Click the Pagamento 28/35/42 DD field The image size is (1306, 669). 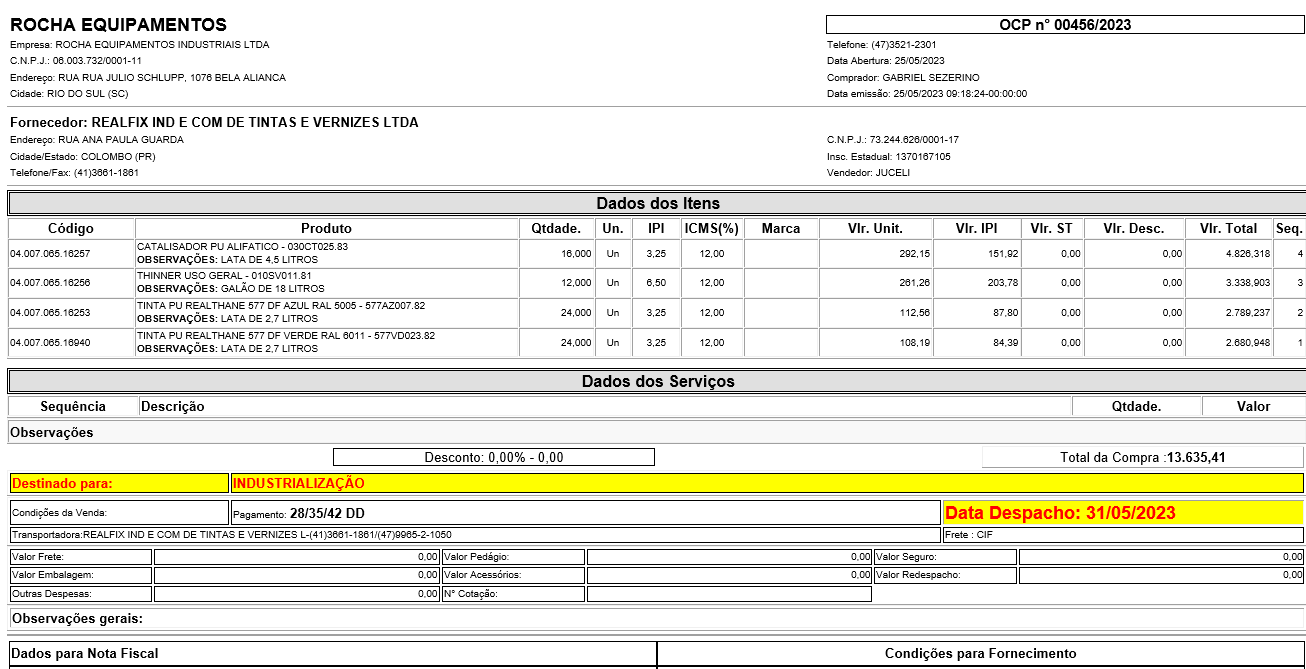(585, 513)
